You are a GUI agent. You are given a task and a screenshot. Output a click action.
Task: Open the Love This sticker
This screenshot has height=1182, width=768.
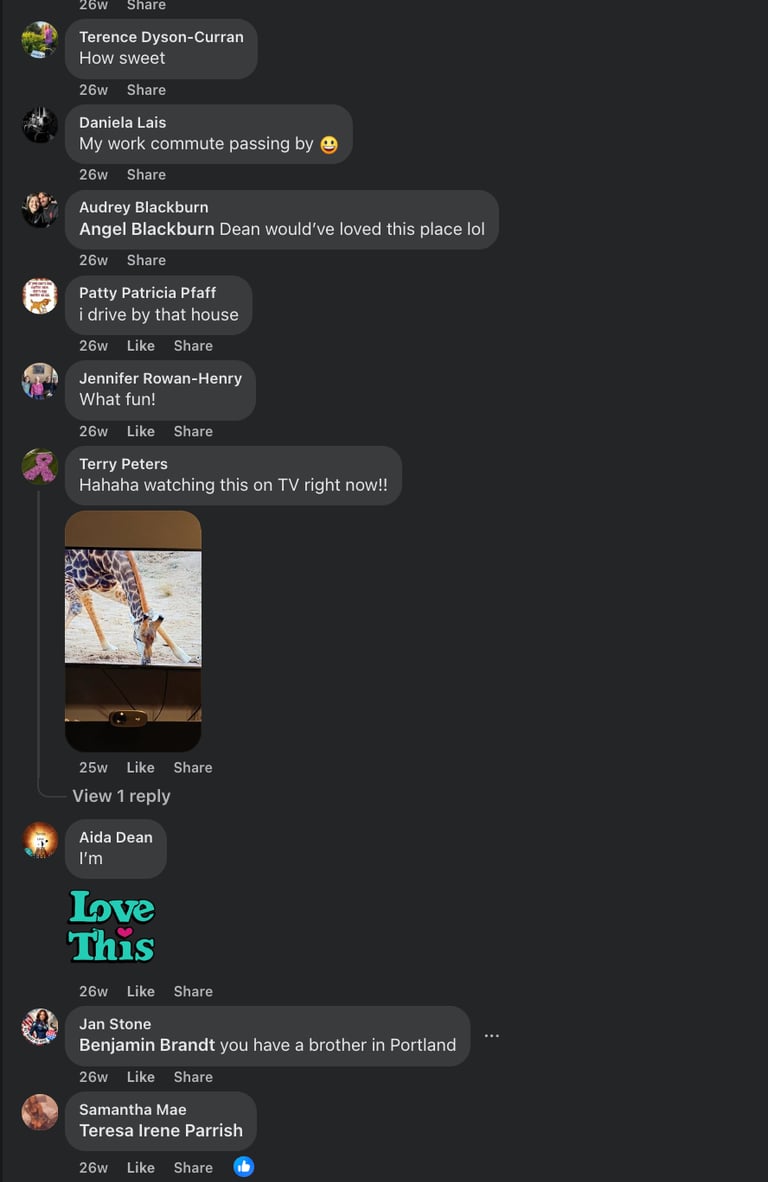coord(112,926)
